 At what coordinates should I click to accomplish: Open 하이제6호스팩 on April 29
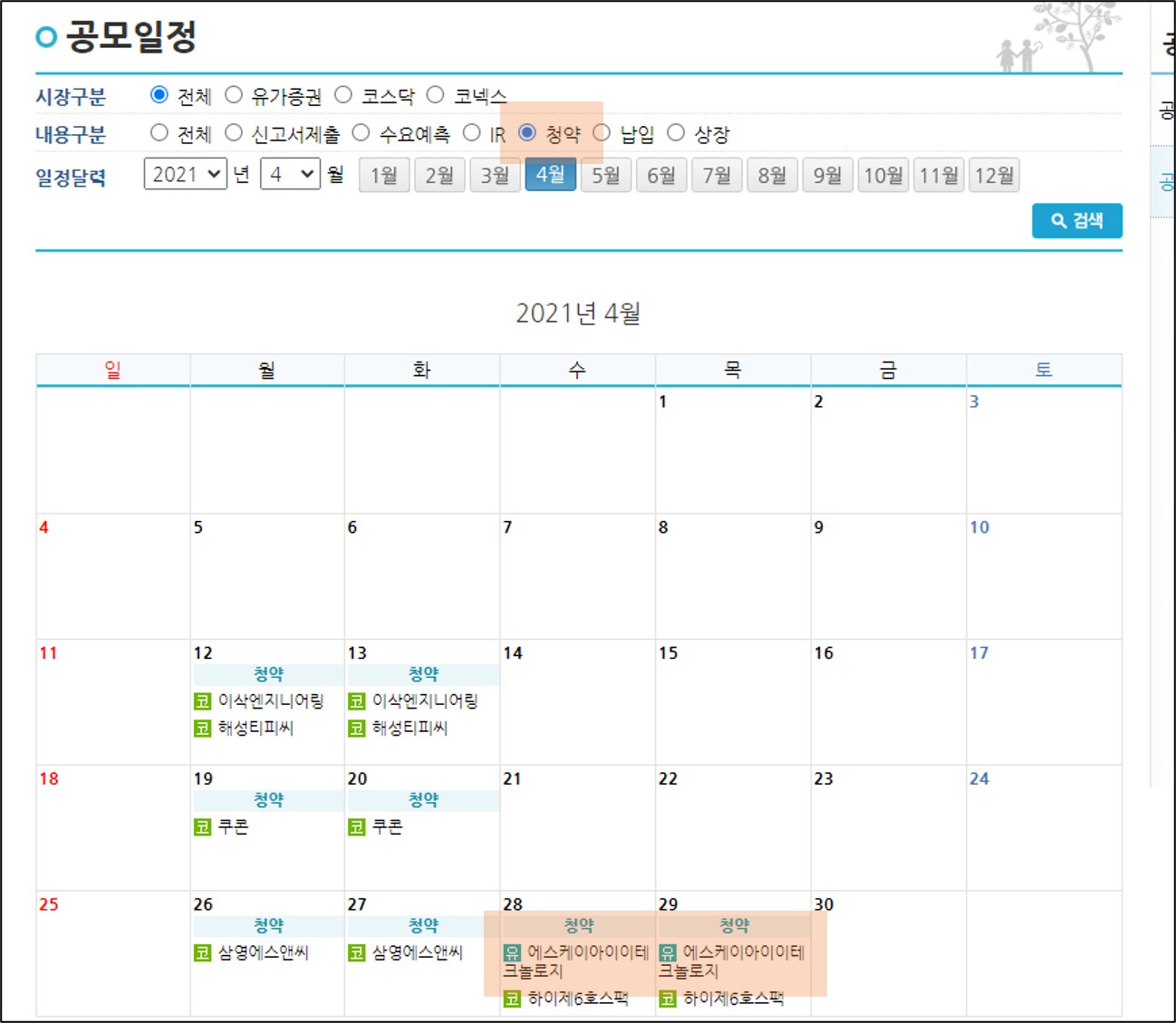click(x=734, y=999)
